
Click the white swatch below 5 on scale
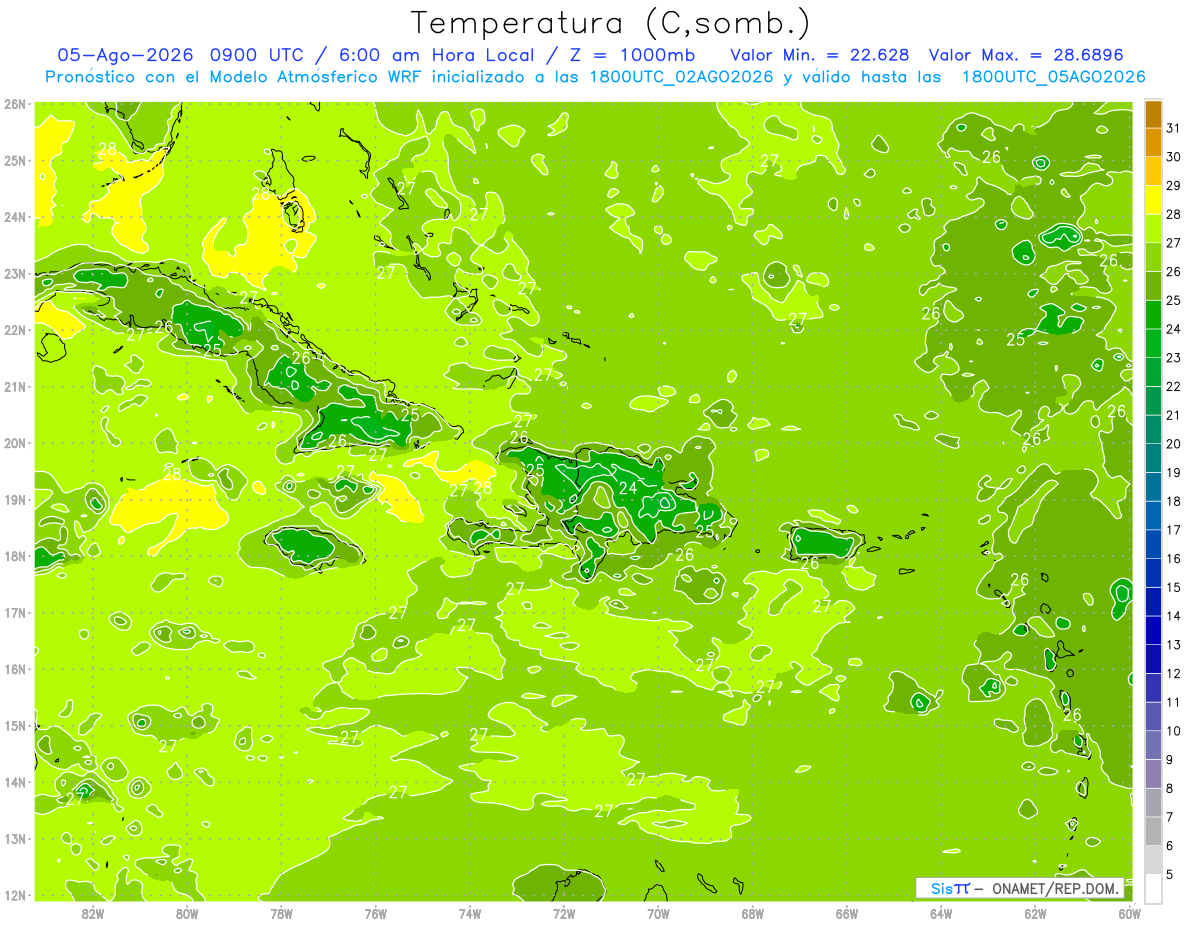point(1153,888)
